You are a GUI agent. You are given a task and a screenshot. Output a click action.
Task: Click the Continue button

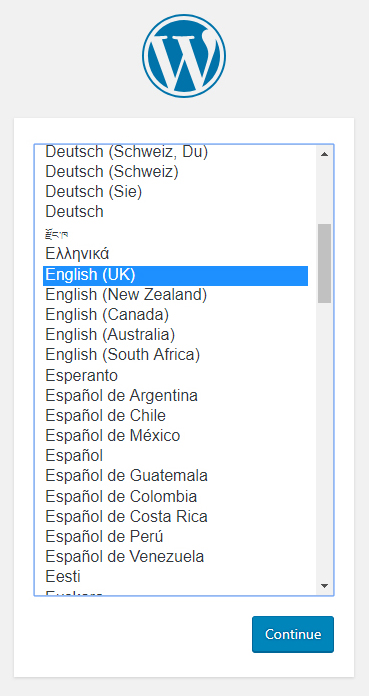click(x=293, y=634)
